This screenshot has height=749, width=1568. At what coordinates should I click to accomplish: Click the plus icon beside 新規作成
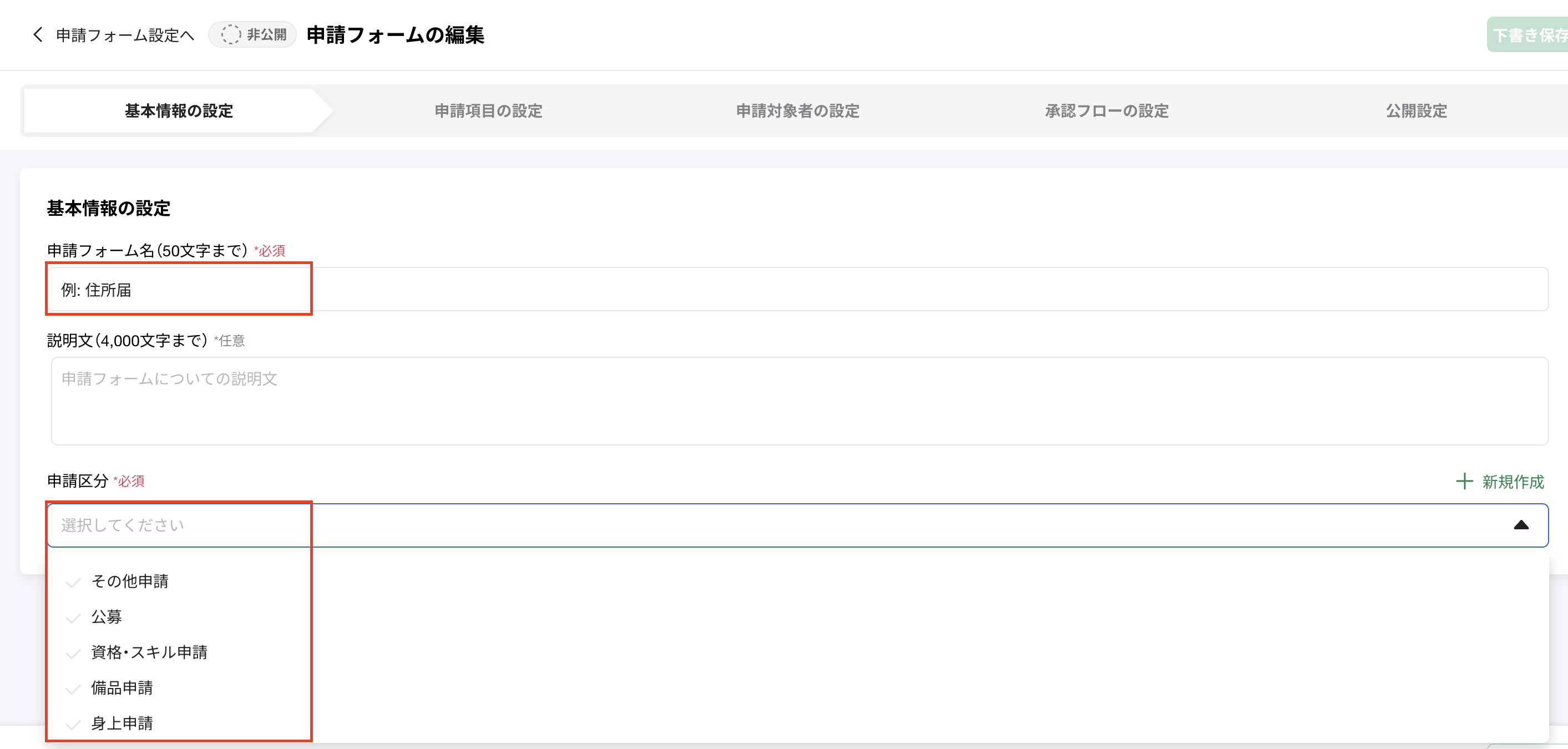click(1465, 481)
